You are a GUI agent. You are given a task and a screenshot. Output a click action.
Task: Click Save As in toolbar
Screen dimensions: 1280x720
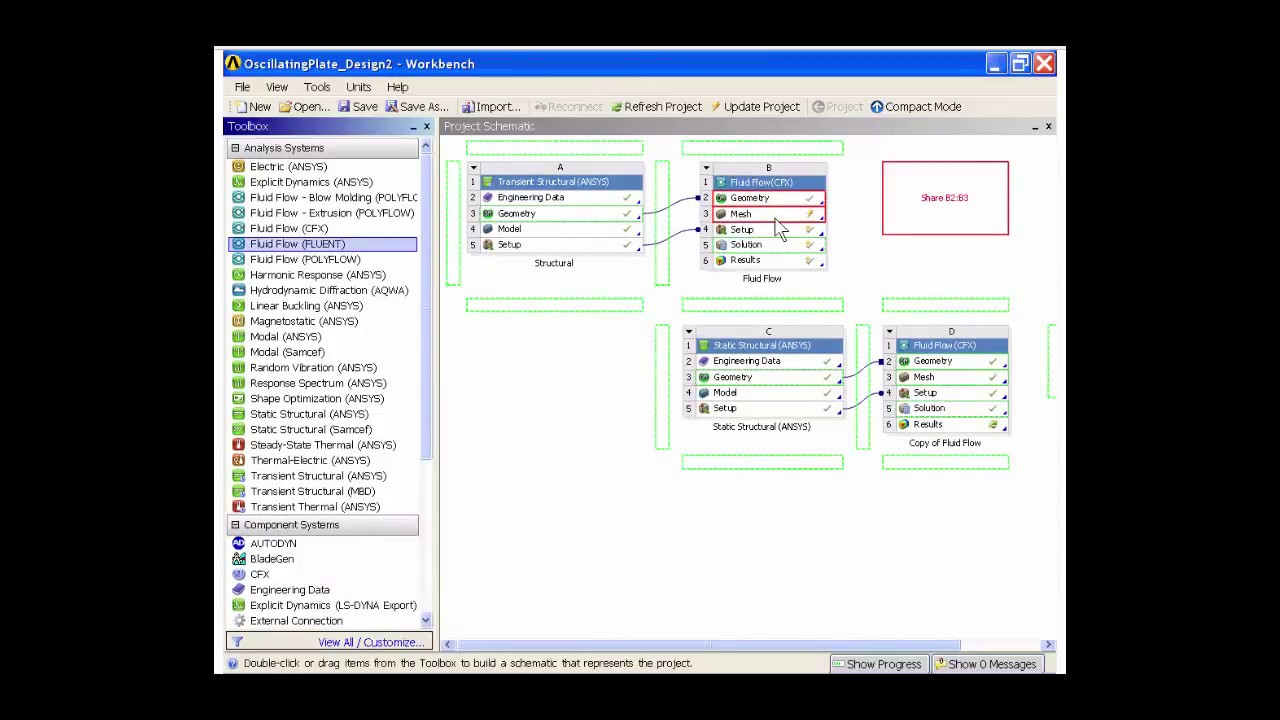click(417, 107)
